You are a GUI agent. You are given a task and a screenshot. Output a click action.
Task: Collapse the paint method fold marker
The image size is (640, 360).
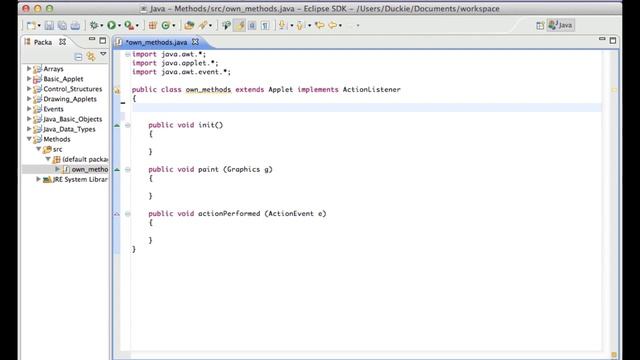128,169
